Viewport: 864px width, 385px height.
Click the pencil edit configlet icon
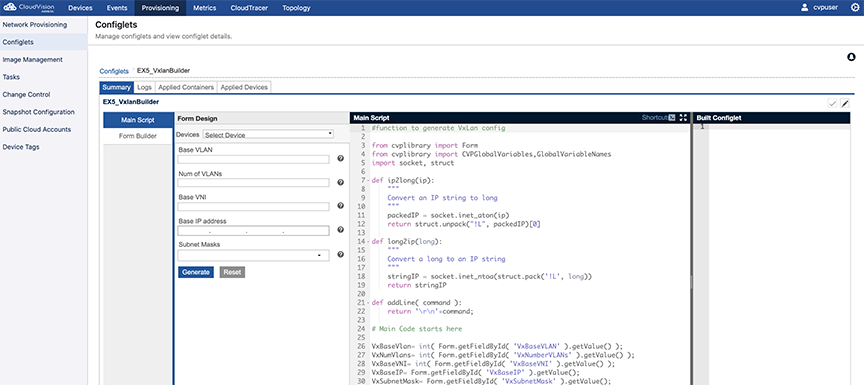click(x=845, y=104)
